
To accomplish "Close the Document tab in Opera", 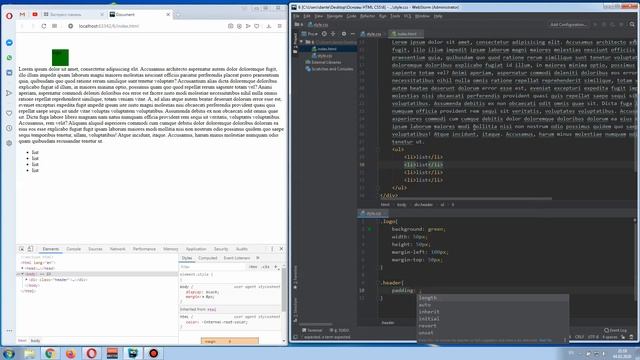I will [x=168, y=14].
